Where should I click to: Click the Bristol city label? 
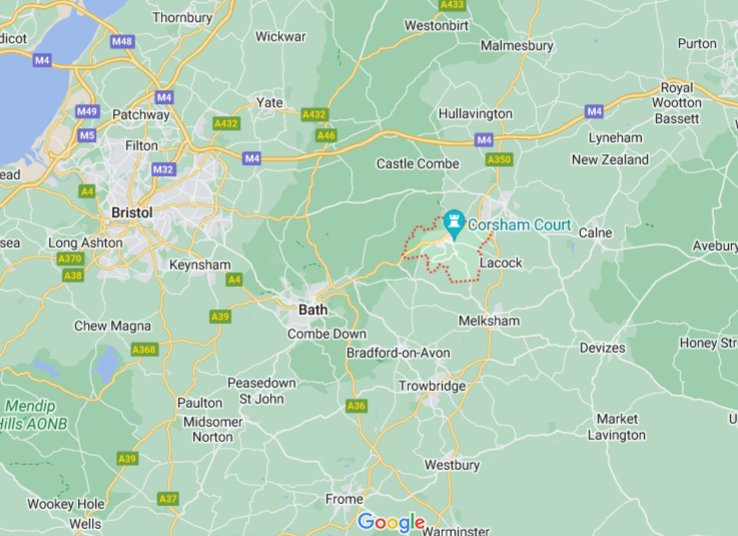132,213
